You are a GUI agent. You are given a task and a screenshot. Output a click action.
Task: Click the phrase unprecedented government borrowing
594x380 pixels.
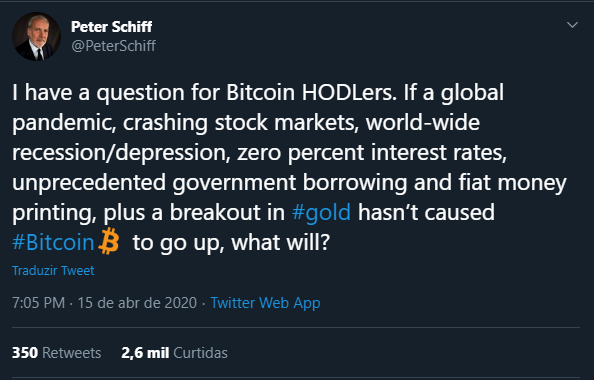(x=209, y=183)
